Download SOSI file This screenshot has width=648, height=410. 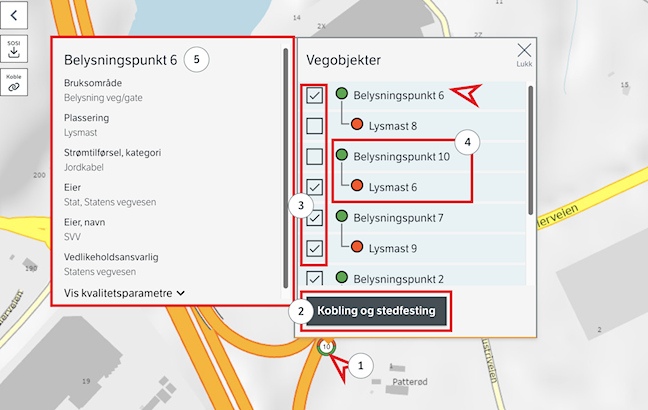point(14,49)
